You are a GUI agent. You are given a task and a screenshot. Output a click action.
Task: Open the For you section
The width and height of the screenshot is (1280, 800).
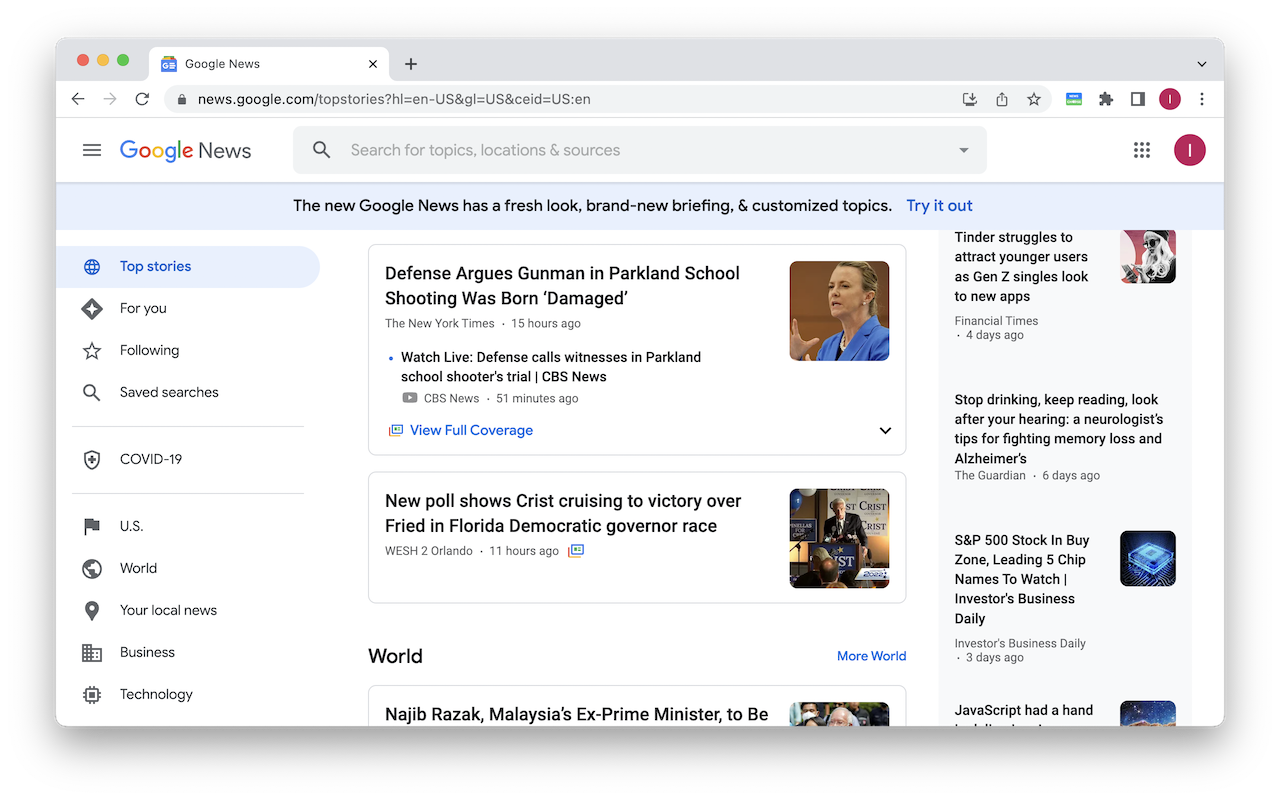(x=188, y=308)
